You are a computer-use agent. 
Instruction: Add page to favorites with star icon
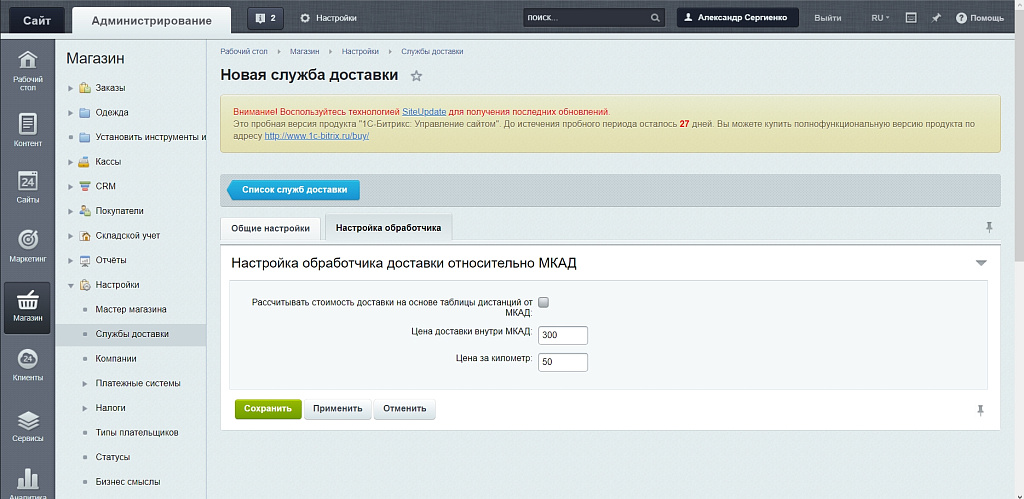coord(417,76)
